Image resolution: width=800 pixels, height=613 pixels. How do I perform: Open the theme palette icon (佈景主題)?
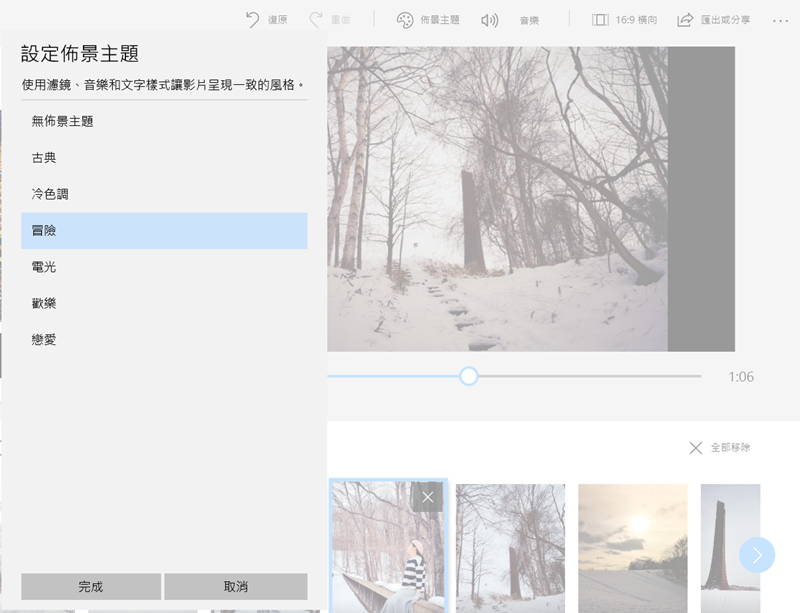click(x=405, y=20)
